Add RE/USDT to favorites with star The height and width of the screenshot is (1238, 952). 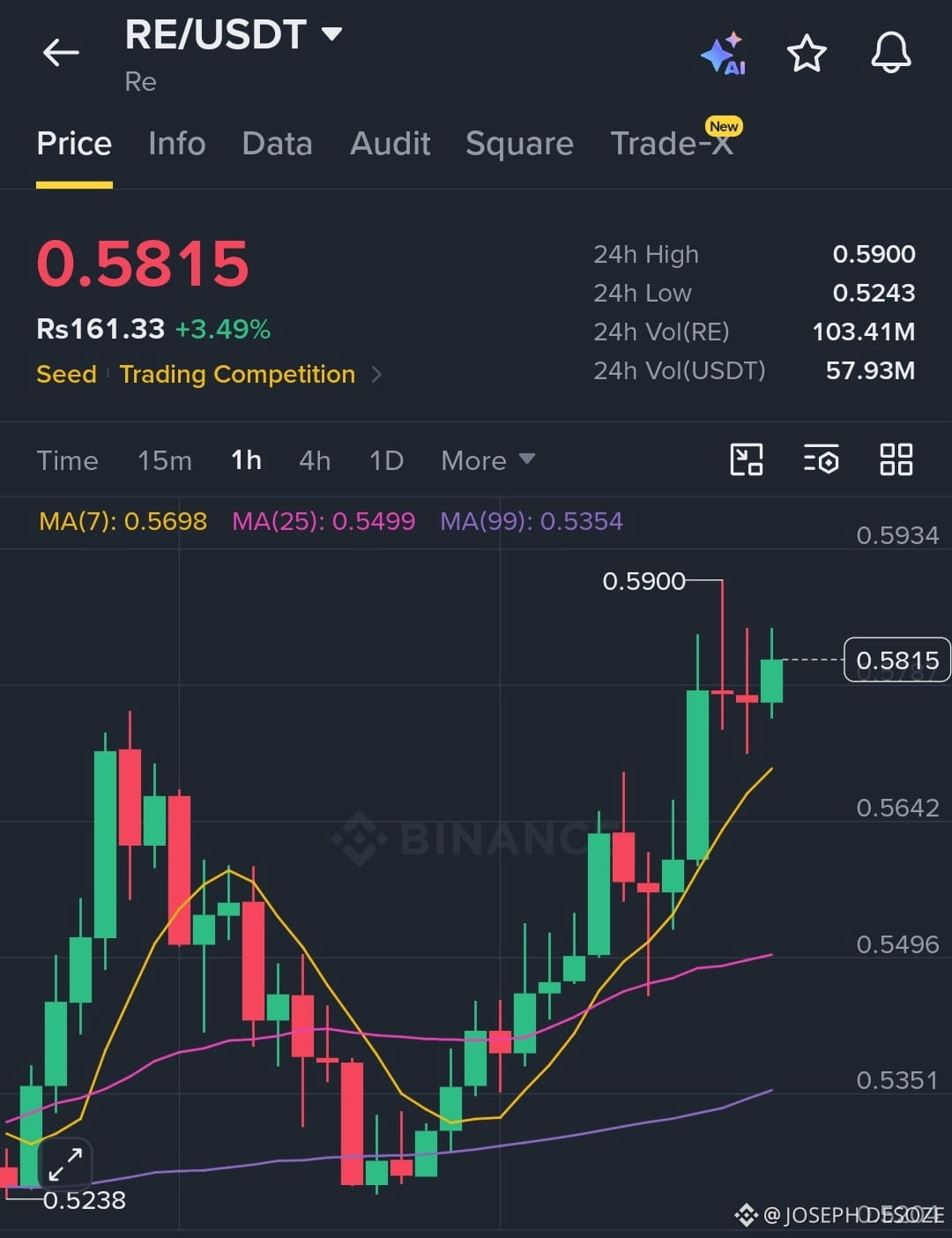[x=807, y=54]
